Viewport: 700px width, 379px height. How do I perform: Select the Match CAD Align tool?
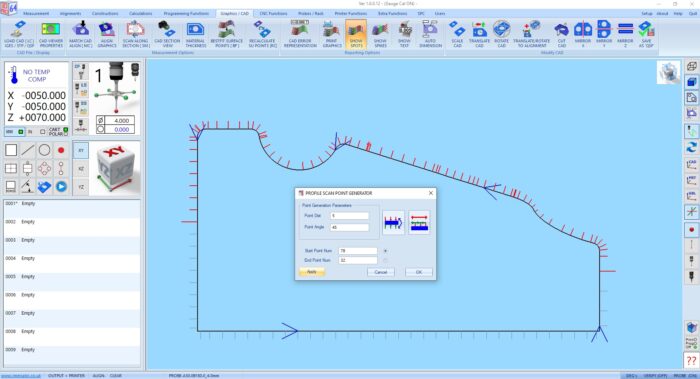click(80, 34)
